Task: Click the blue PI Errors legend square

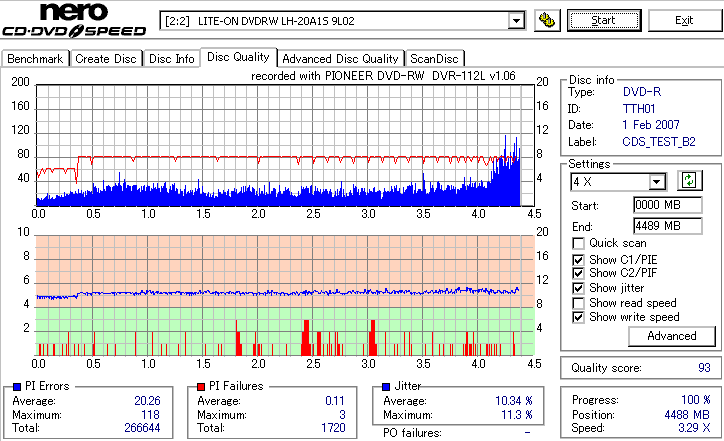Action: 17,387
